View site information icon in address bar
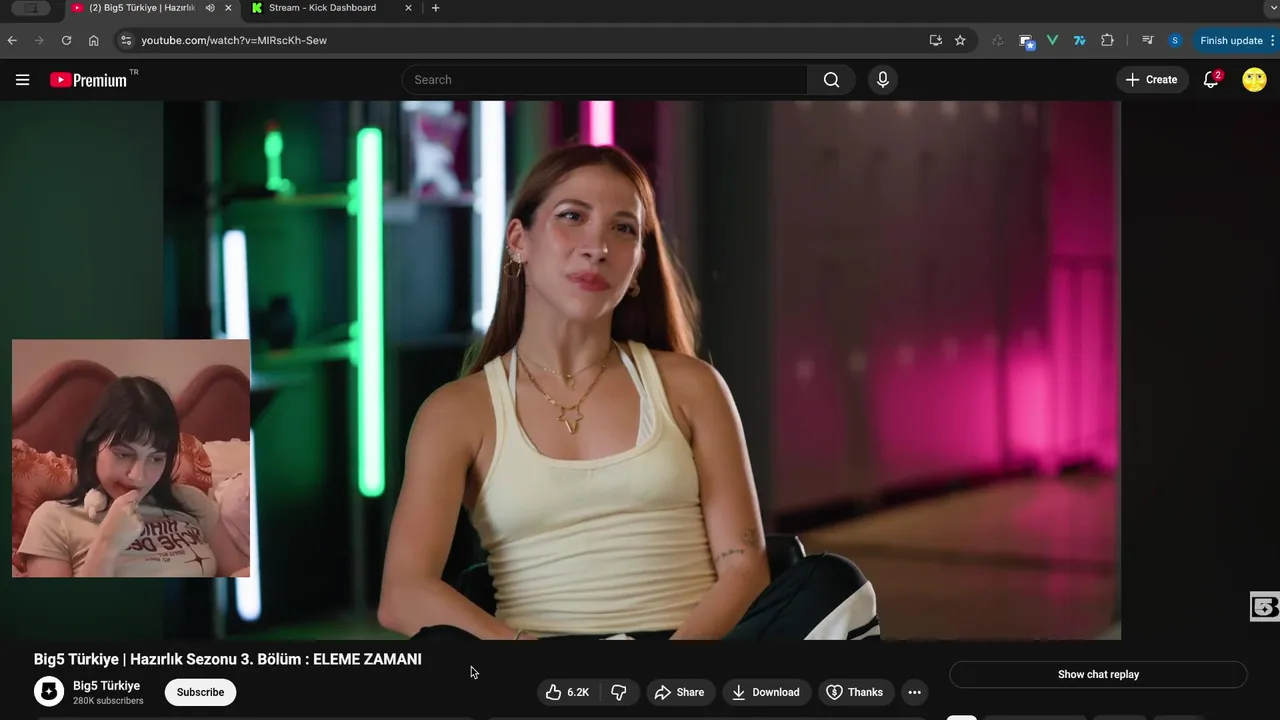Viewport: 1280px width, 720px height. tap(125, 40)
